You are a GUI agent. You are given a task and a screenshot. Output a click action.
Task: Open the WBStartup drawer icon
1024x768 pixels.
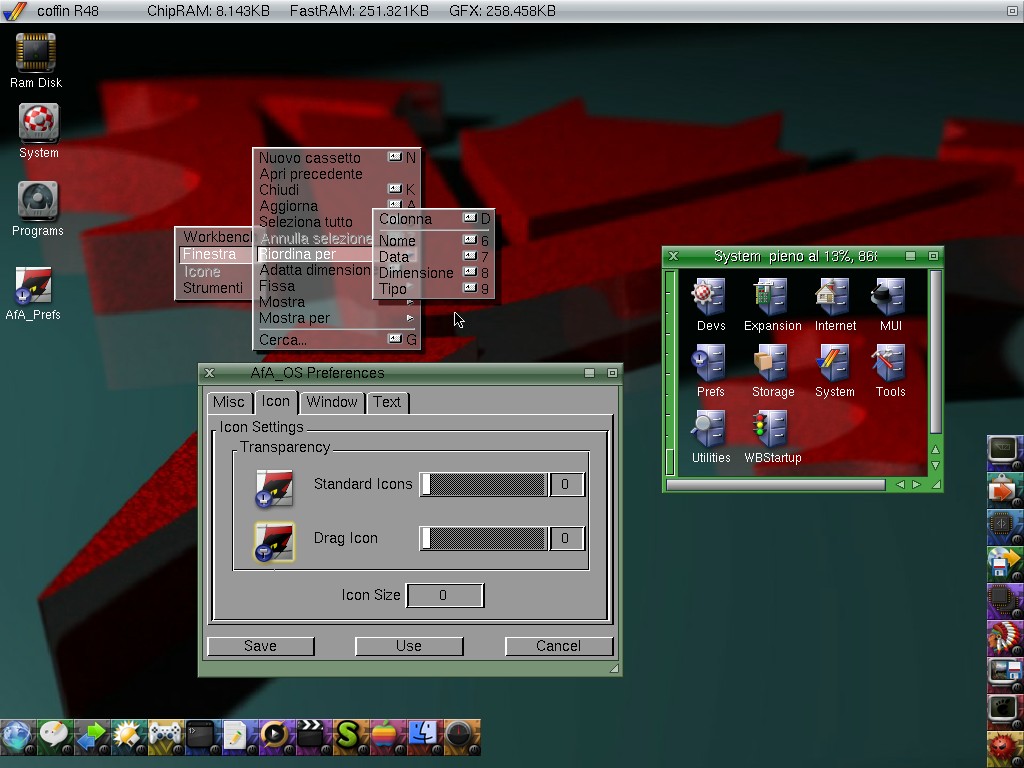pyautogui.click(x=772, y=430)
